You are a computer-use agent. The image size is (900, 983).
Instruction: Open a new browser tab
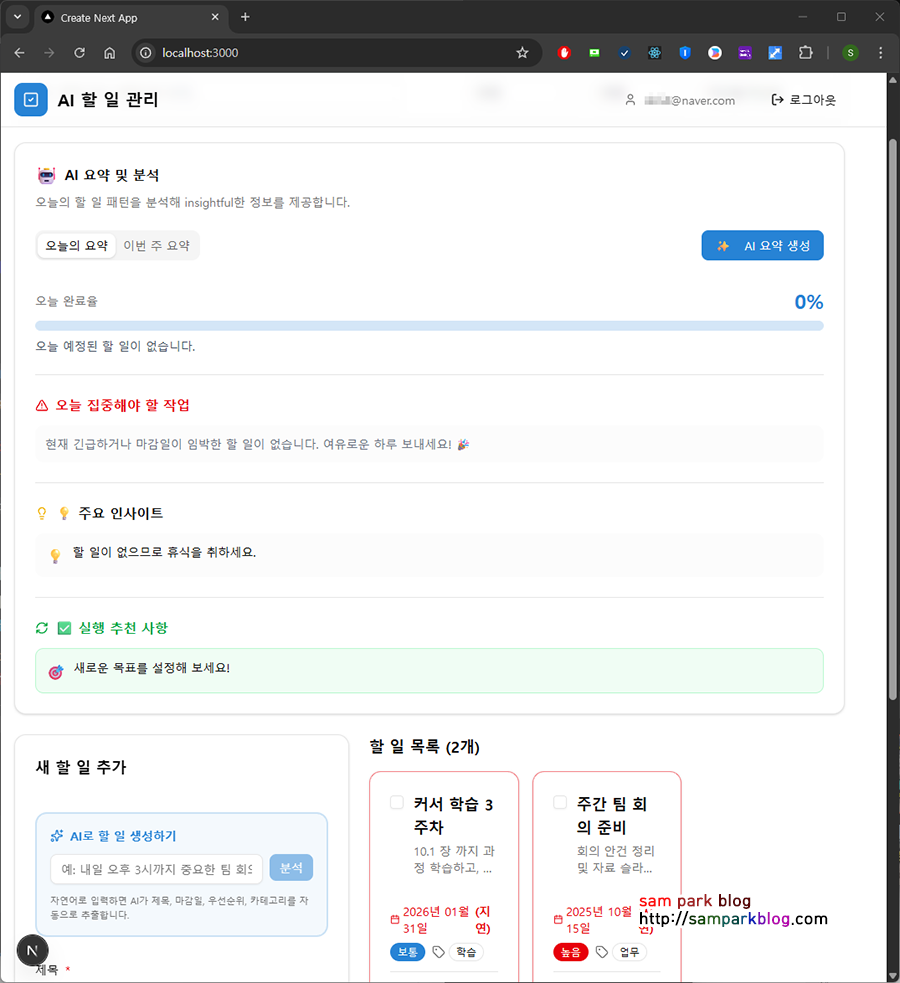tap(245, 17)
